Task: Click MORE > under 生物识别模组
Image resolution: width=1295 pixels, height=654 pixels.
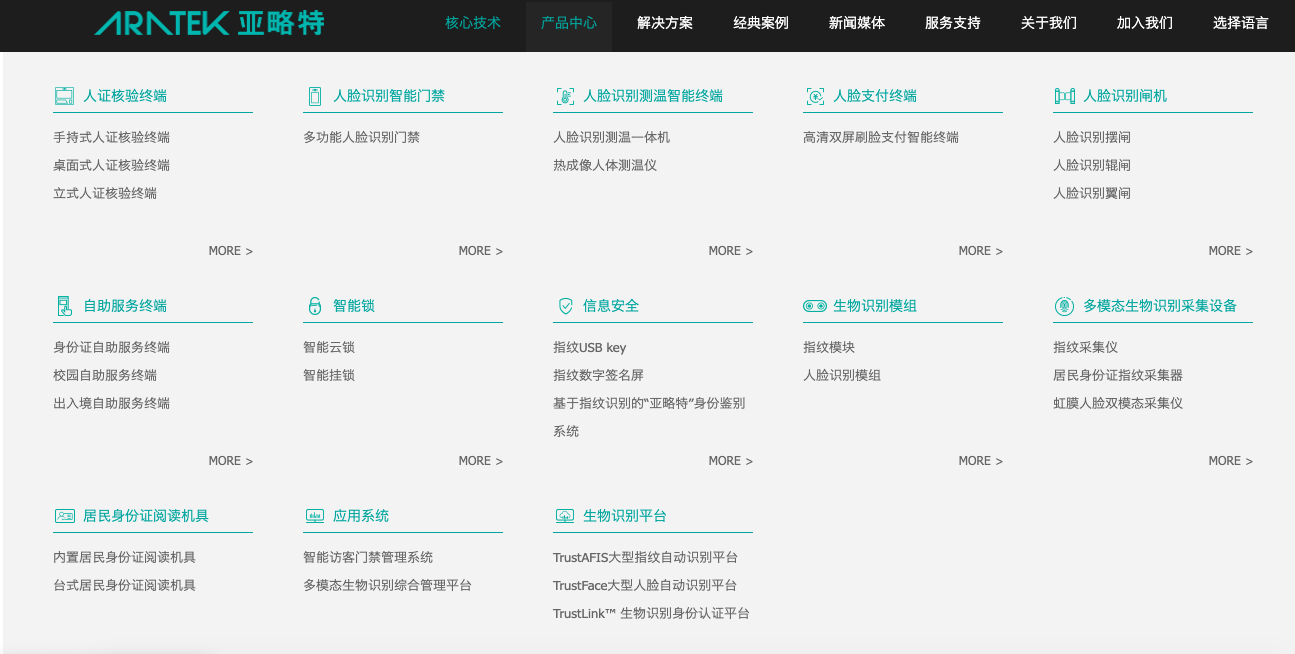Action: click(x=980, y=461)
